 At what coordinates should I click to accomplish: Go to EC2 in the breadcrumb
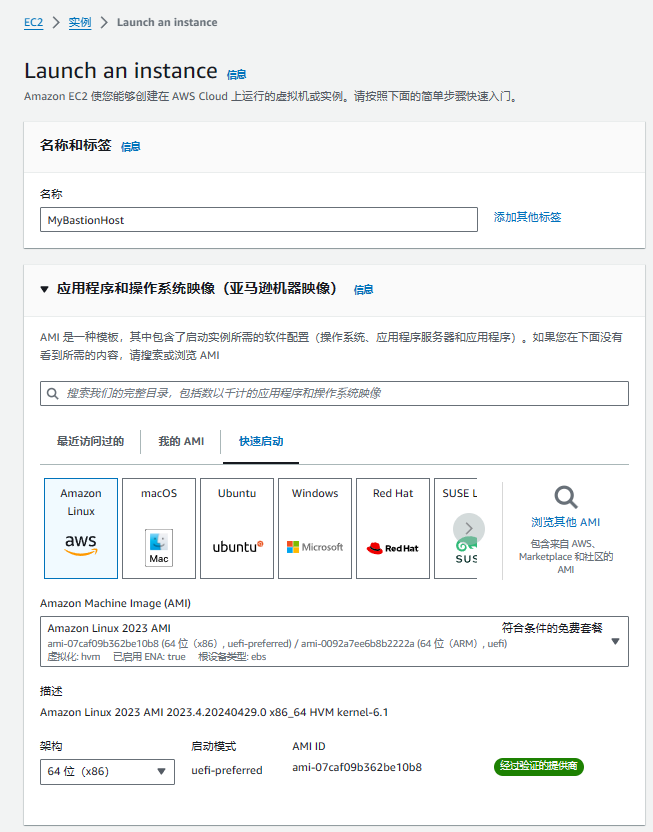(x=33, y=22)
